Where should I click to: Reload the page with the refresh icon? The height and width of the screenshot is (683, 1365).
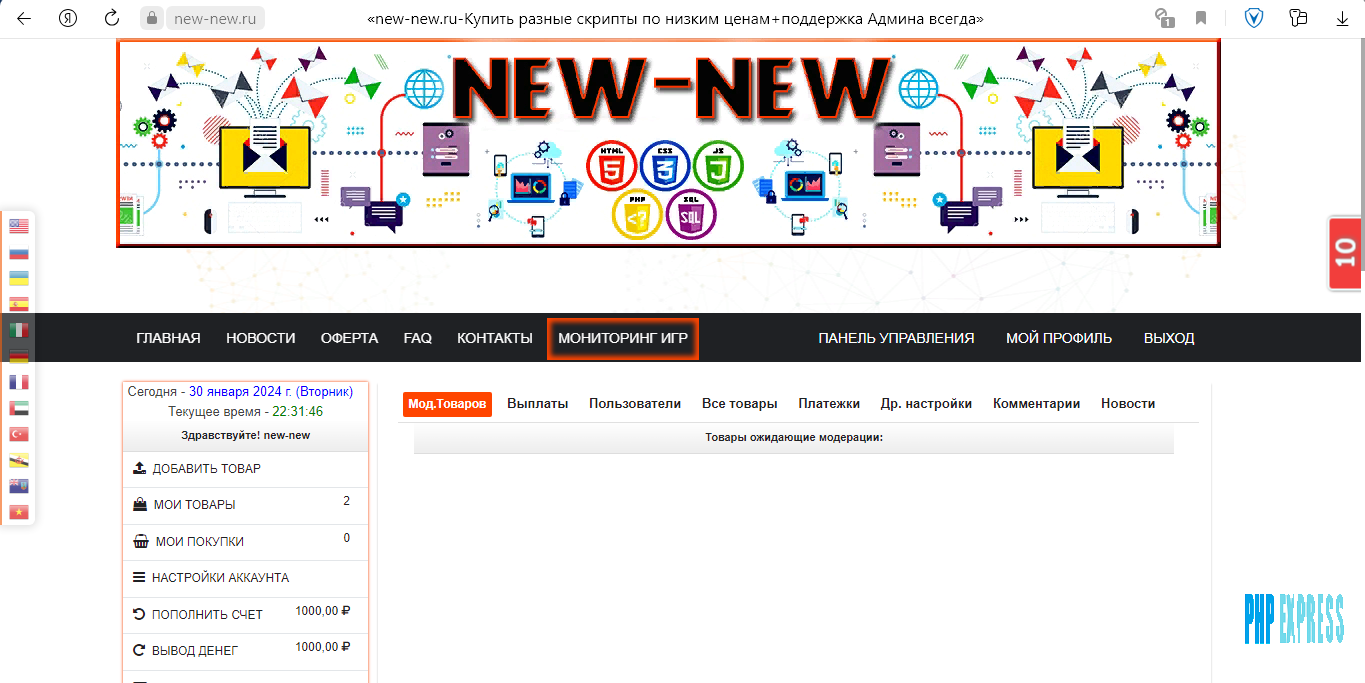coord(112,18)
